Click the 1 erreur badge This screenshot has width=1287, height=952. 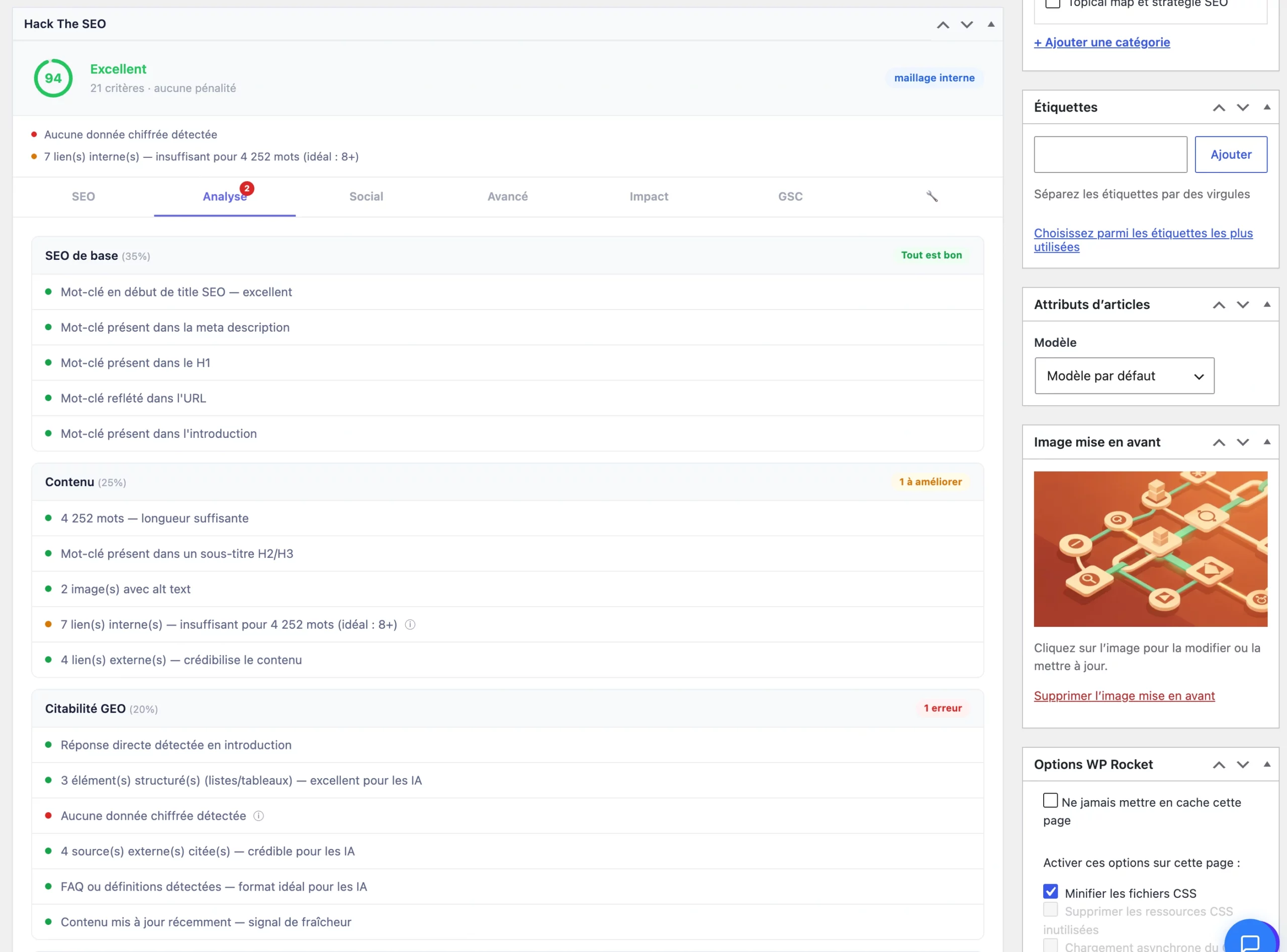[x=942, y=708]
